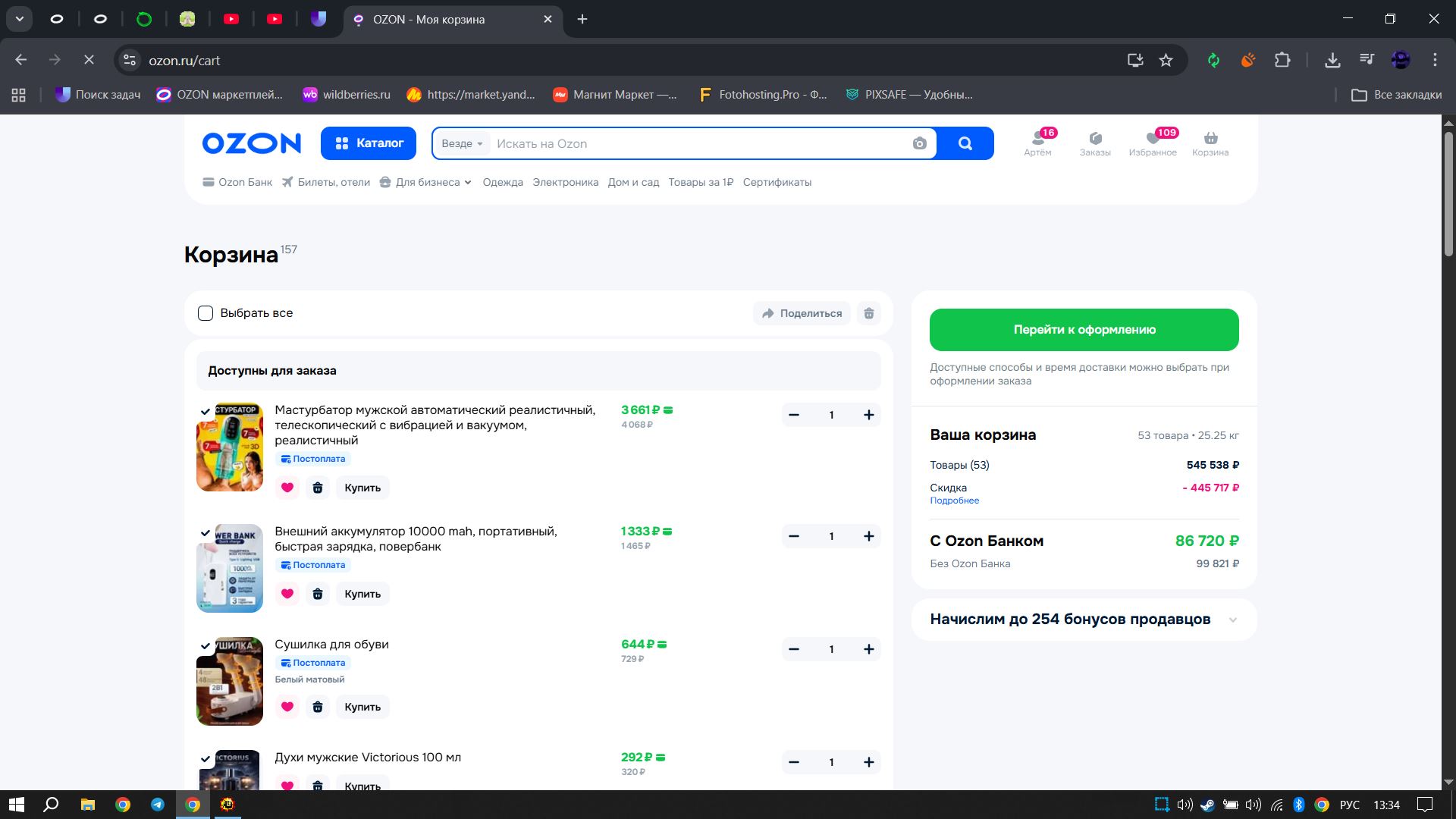Unfavorite the Внешний аккумулятор power bank item
Image resolution: width=1456 pixels, height=819 pixels.
pos(287,594)
